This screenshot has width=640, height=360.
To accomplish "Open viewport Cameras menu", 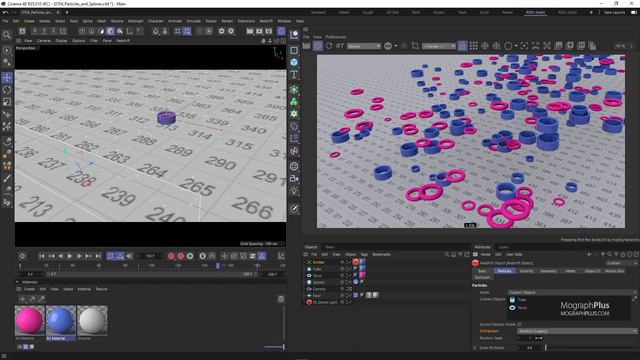I will tap(44, 41).
